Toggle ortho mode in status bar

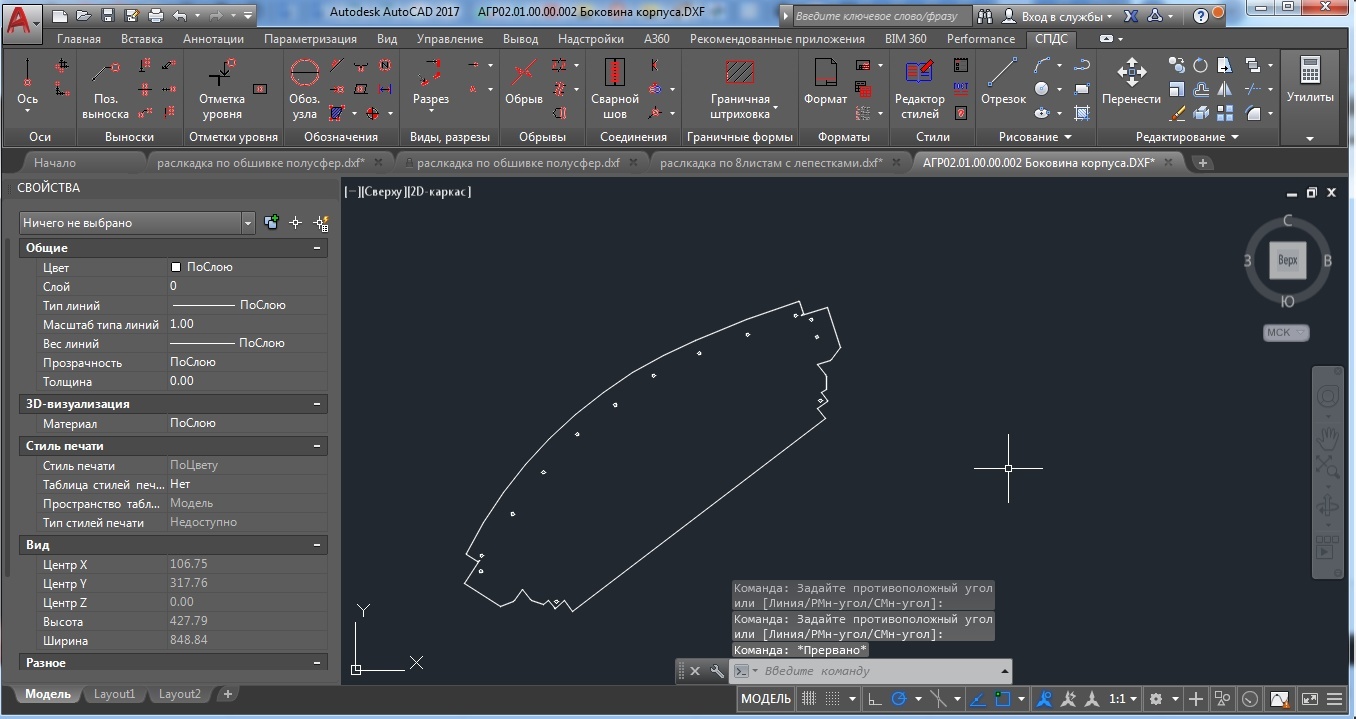[x=873, y=699]
